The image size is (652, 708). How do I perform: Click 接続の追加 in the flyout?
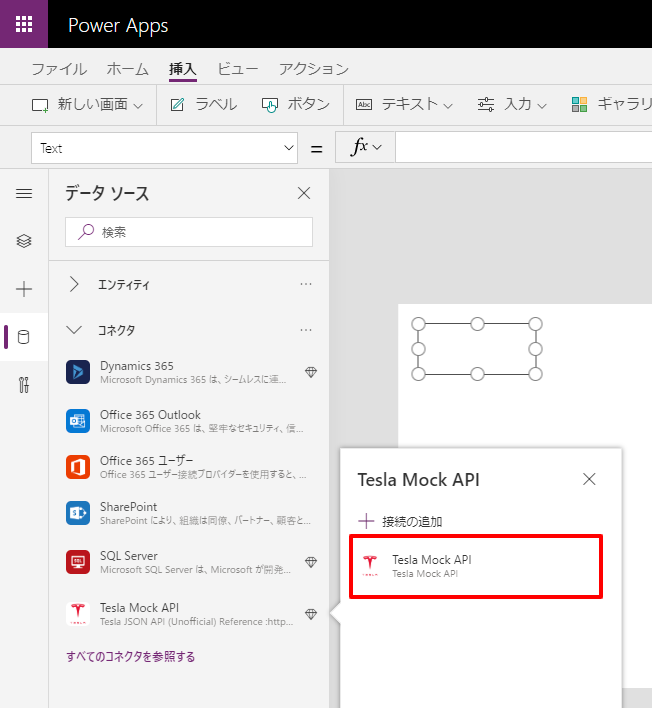click(x=400, y=522)
